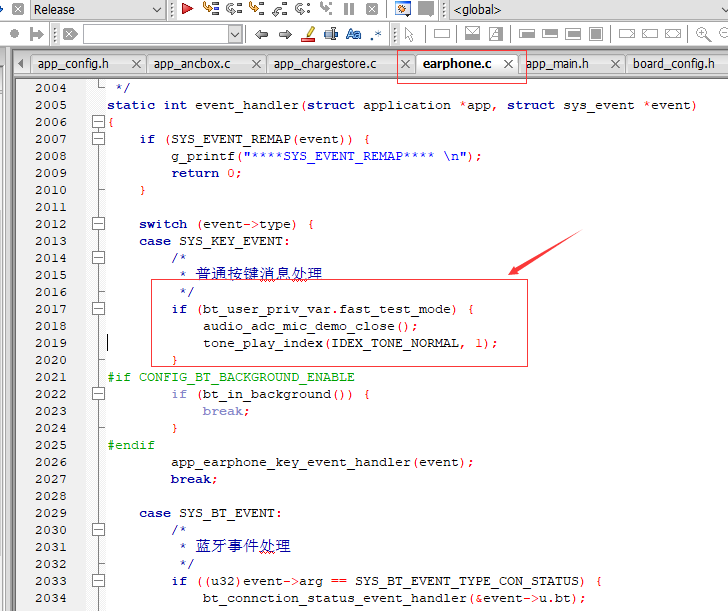728x611 pixels.
Task: Click line number 2019 in the margin
Action: point(51,343)
